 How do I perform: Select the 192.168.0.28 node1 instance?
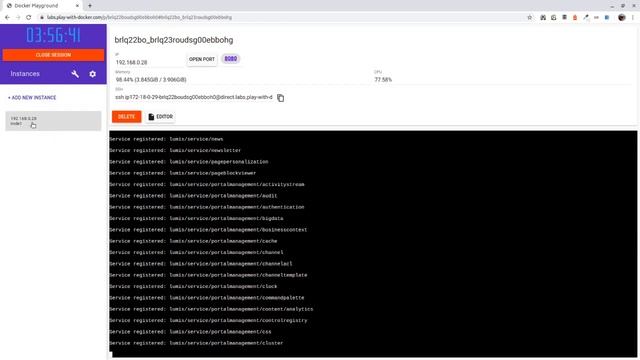pyautogui.click(x=53, y=121)
